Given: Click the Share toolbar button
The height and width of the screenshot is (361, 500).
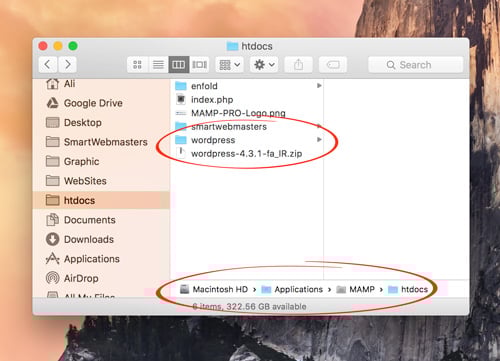Looking at the screenshot, I should click(298, 64).
